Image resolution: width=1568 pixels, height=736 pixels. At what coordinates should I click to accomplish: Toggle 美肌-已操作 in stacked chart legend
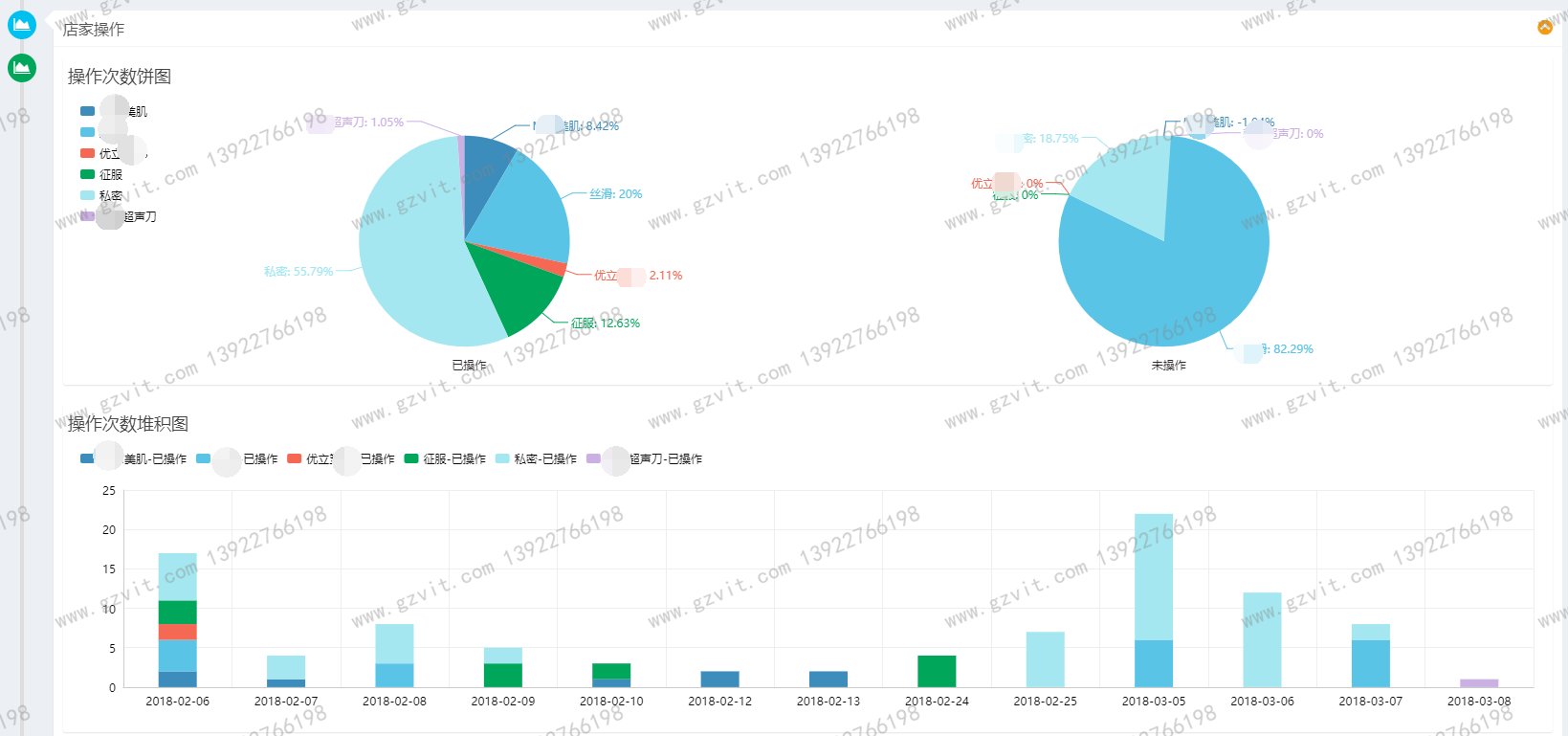point(134,458)
